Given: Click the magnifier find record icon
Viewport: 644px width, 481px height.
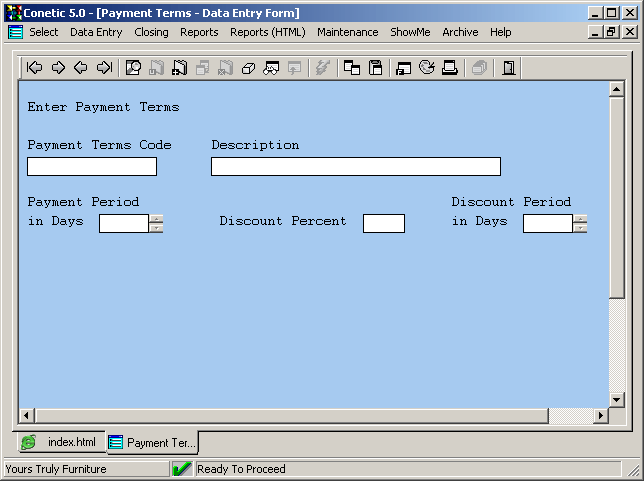Looking at the screenshot, I should [133, 68].
